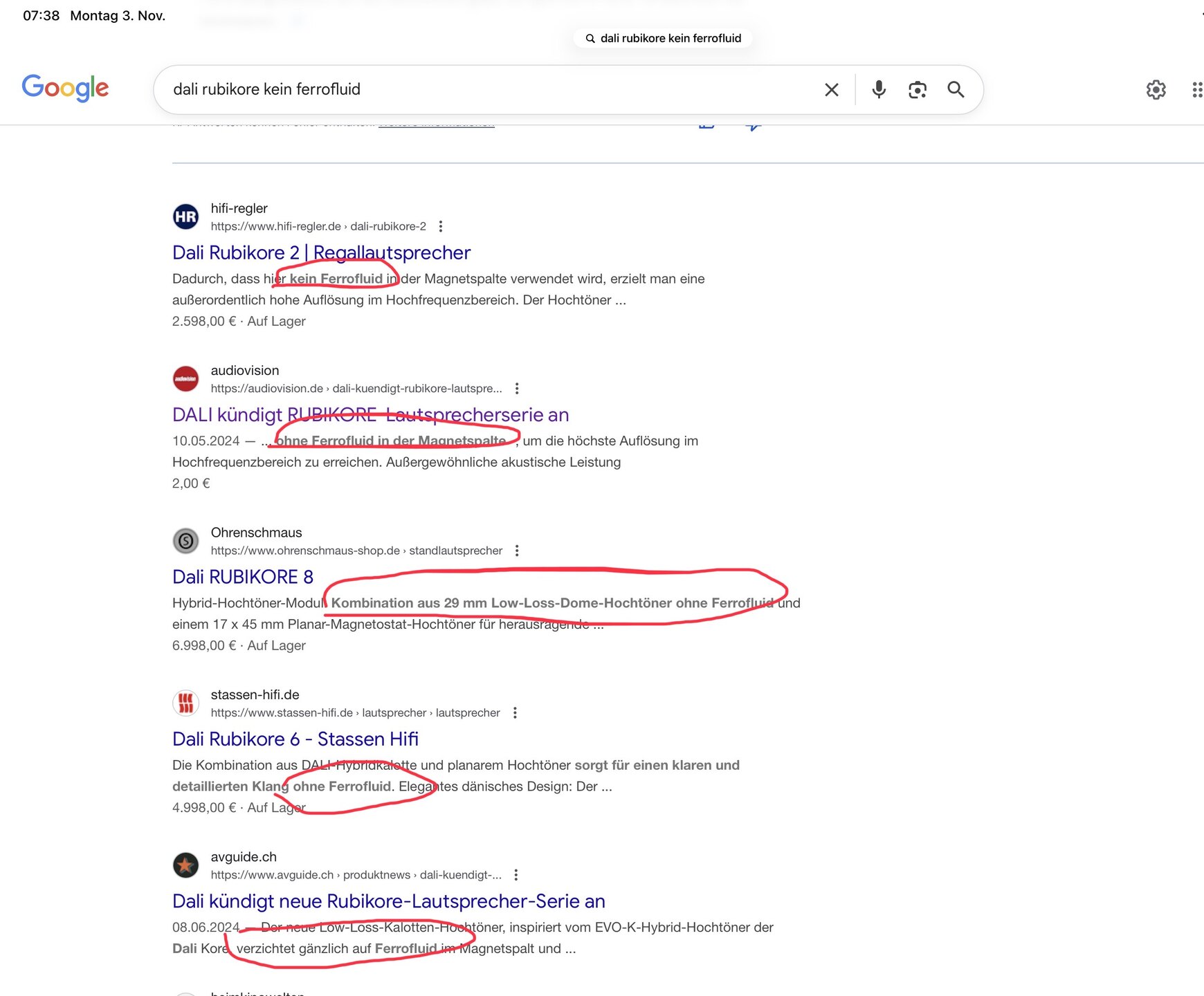Open Google Lens image search
Screen dimensions: 1204x996
918,90
